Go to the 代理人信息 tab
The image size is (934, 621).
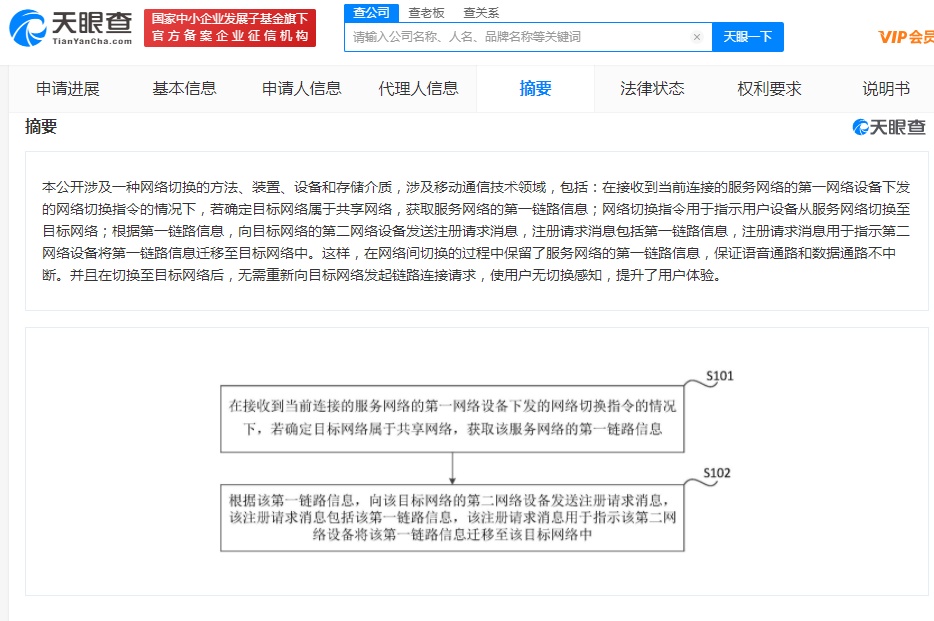tap(418, 89)
